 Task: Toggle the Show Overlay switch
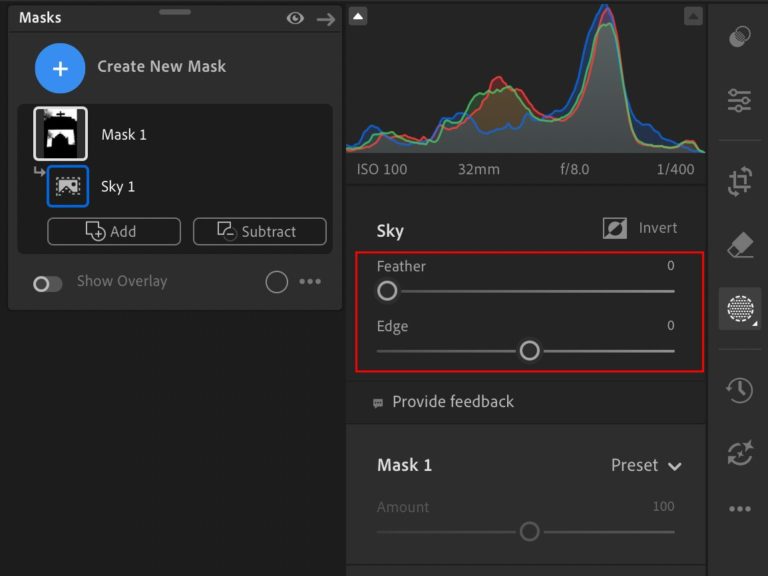coord(48,284)
